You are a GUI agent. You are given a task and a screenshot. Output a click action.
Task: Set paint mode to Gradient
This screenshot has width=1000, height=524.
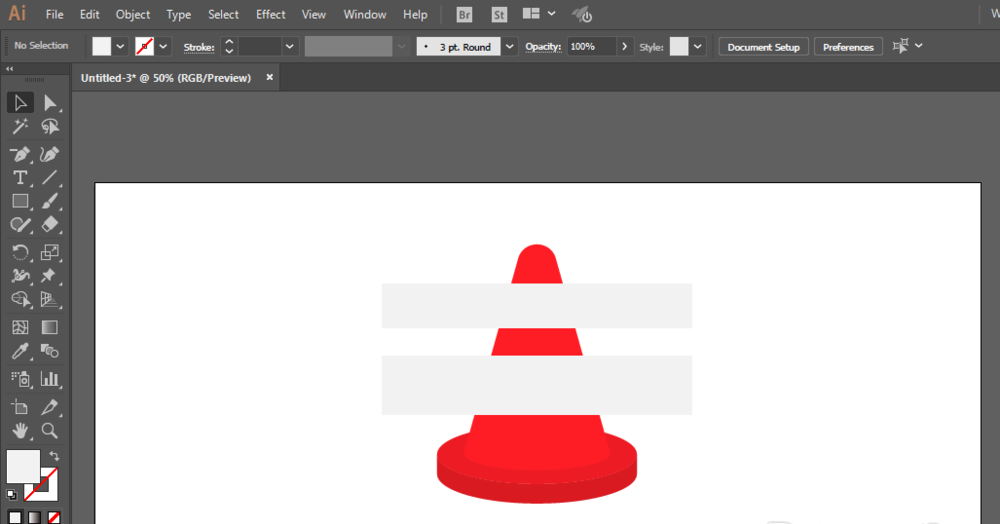coord(34,517)
